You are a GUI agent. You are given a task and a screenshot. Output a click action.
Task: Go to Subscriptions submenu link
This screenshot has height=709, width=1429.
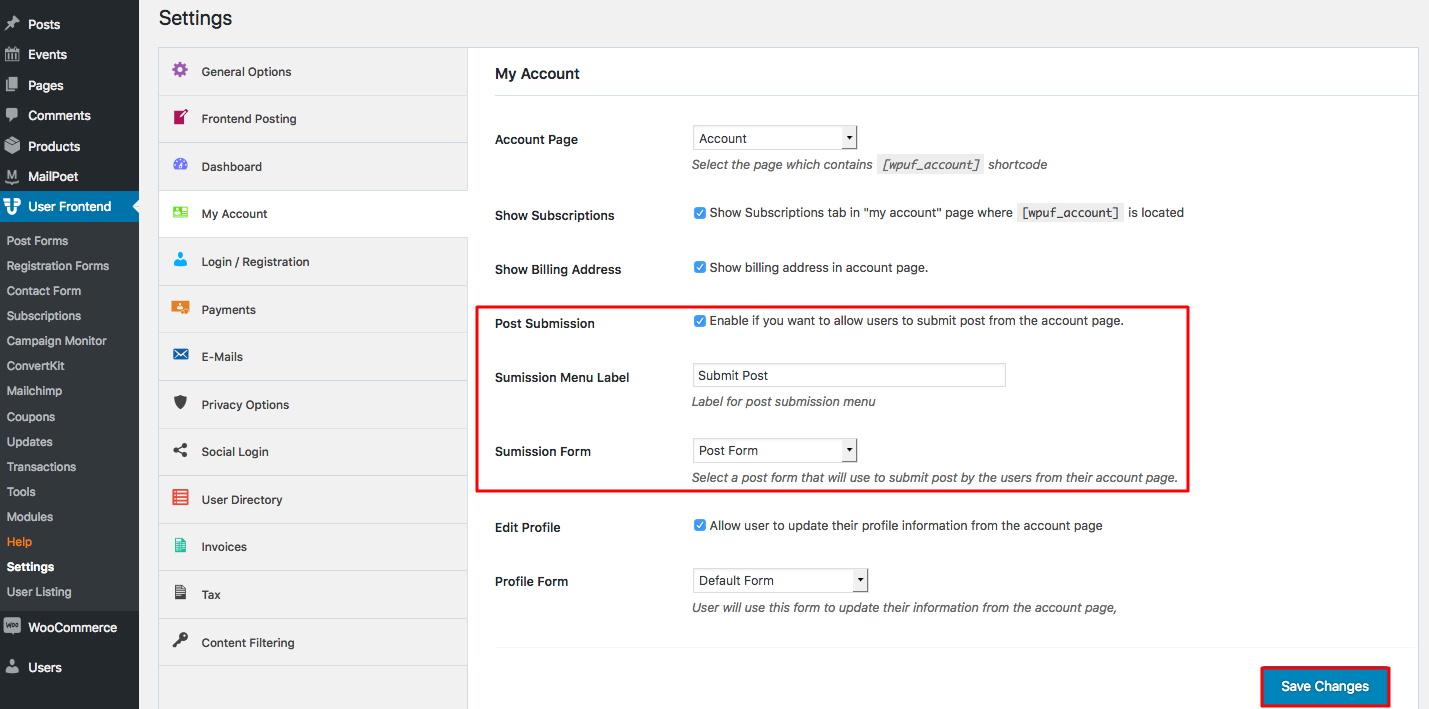[44, 316]
